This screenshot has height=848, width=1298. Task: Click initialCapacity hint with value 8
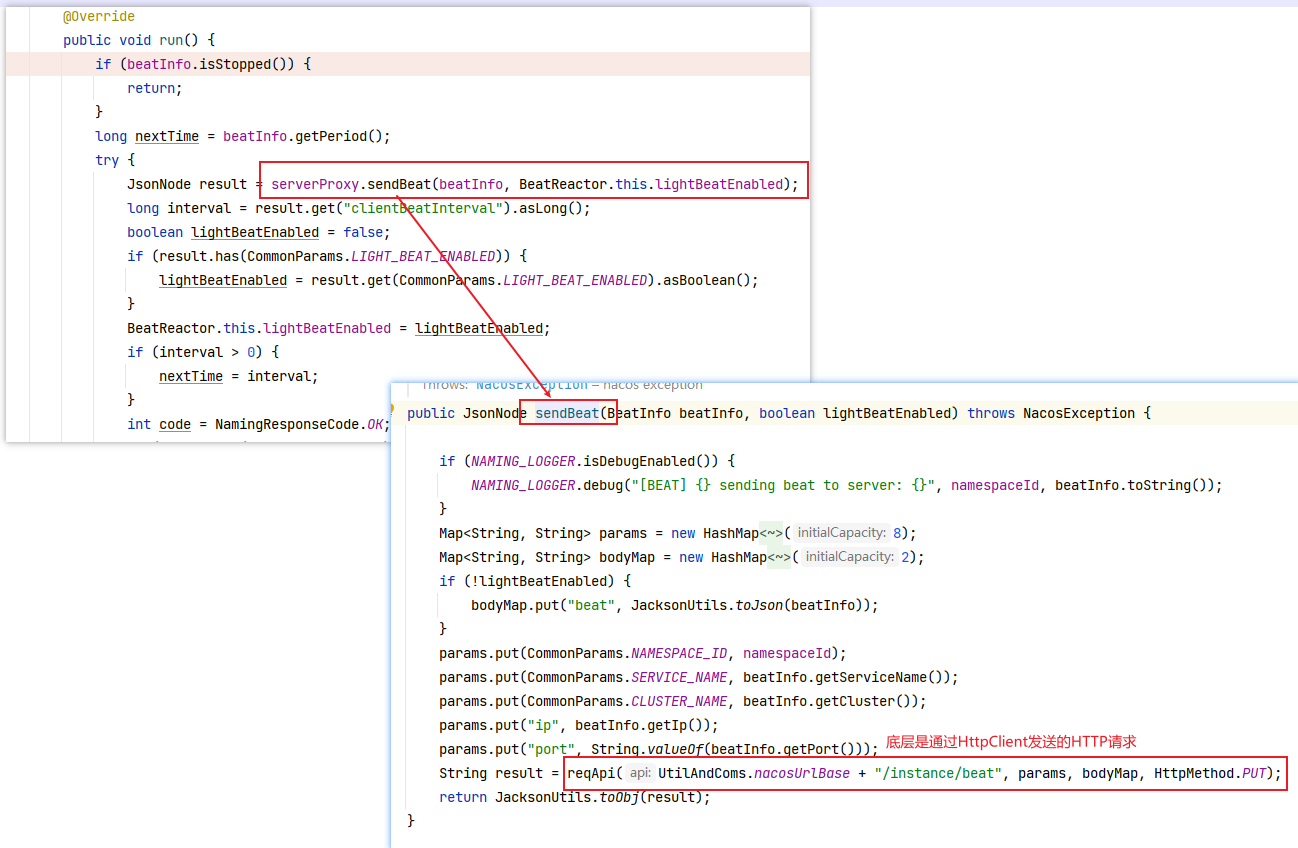(841, 533)
